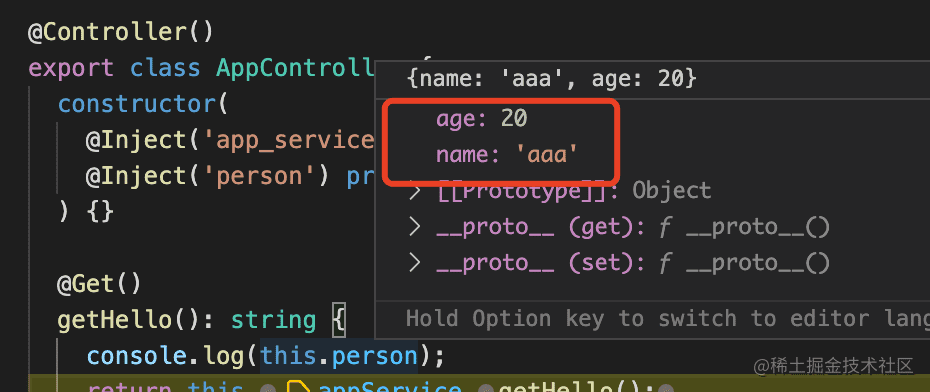Click the highlighted this.person expression

[x=339, y=356]
